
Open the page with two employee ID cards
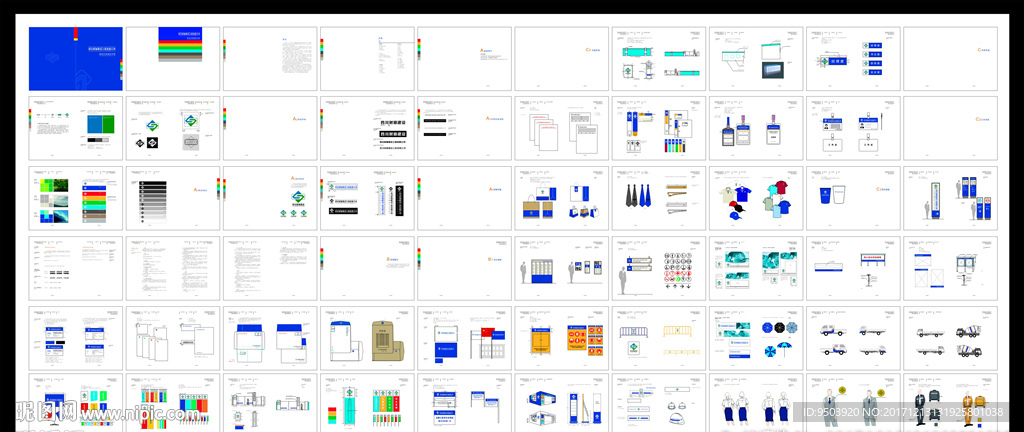(854, 129)
